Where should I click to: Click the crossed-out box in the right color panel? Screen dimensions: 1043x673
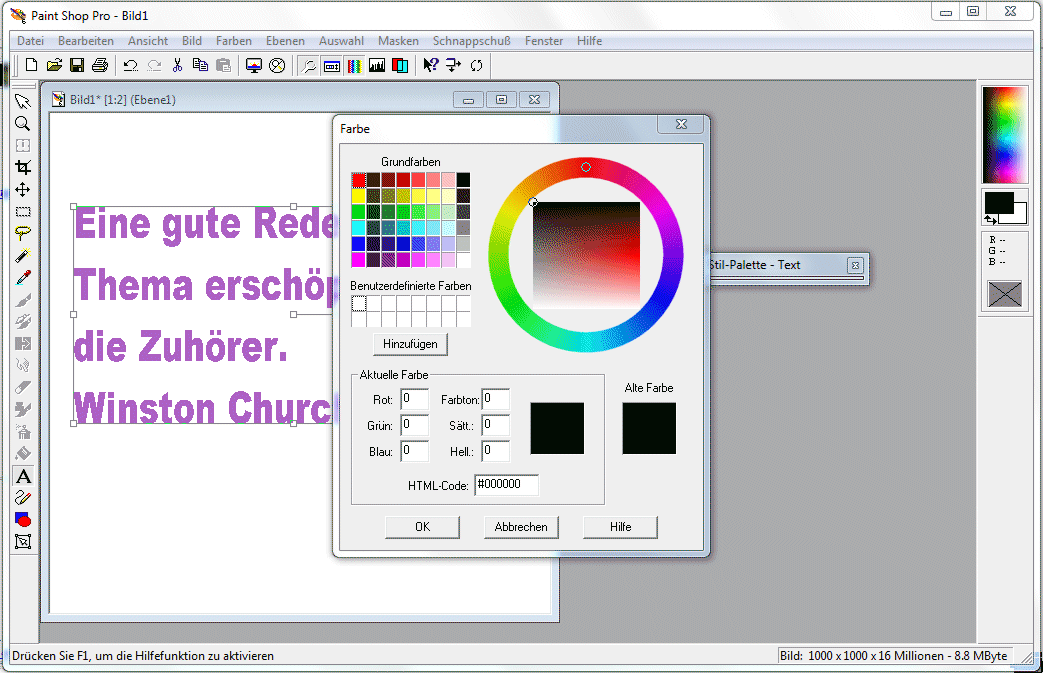point(1004,294)
